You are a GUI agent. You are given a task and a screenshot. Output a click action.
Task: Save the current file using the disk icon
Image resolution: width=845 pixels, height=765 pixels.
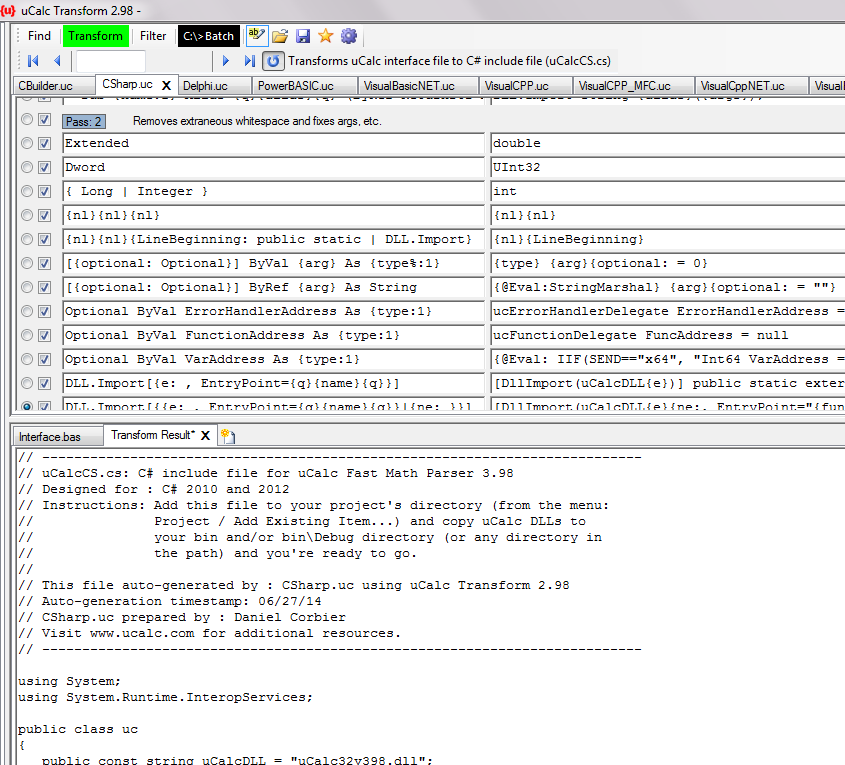pos(302,34)
